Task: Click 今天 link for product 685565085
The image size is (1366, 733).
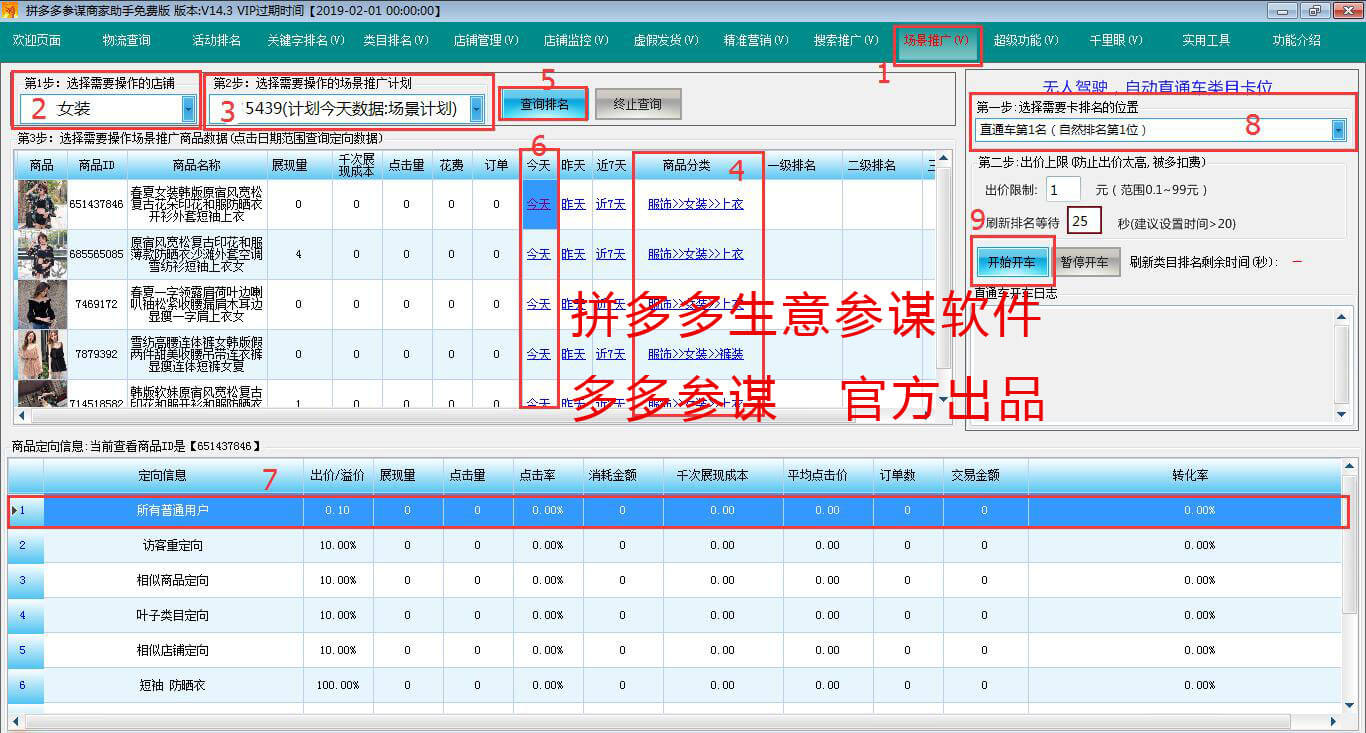Action: 539,254
